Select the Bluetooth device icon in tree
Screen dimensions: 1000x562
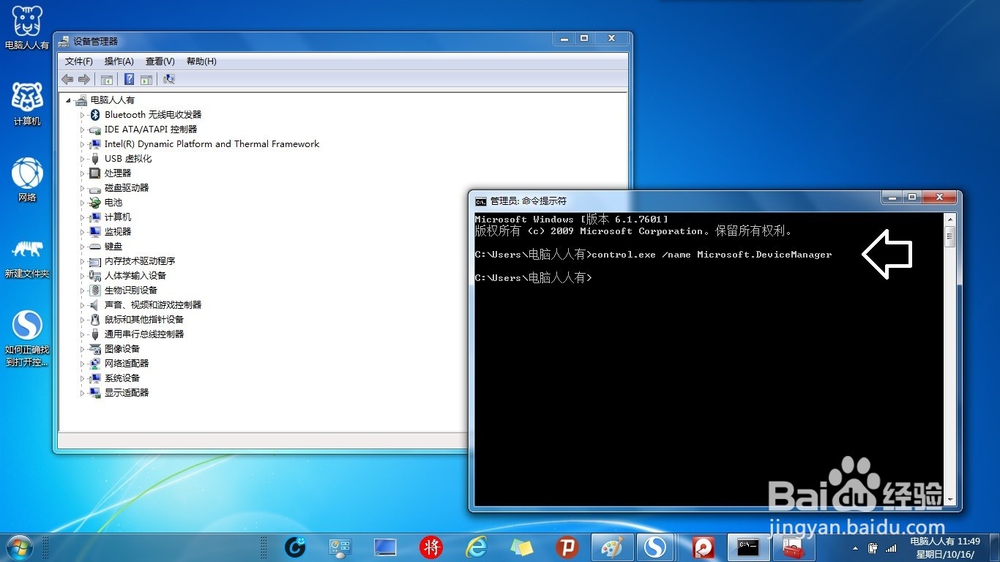95,115
